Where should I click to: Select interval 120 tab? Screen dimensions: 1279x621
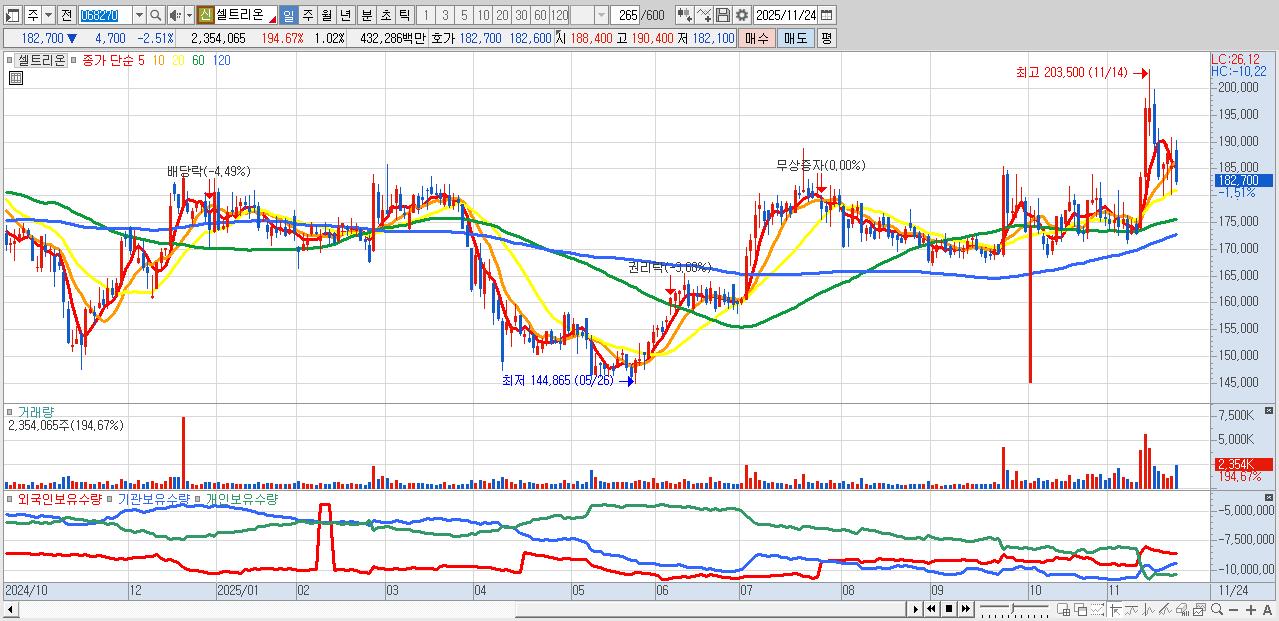tap(559, 15)
